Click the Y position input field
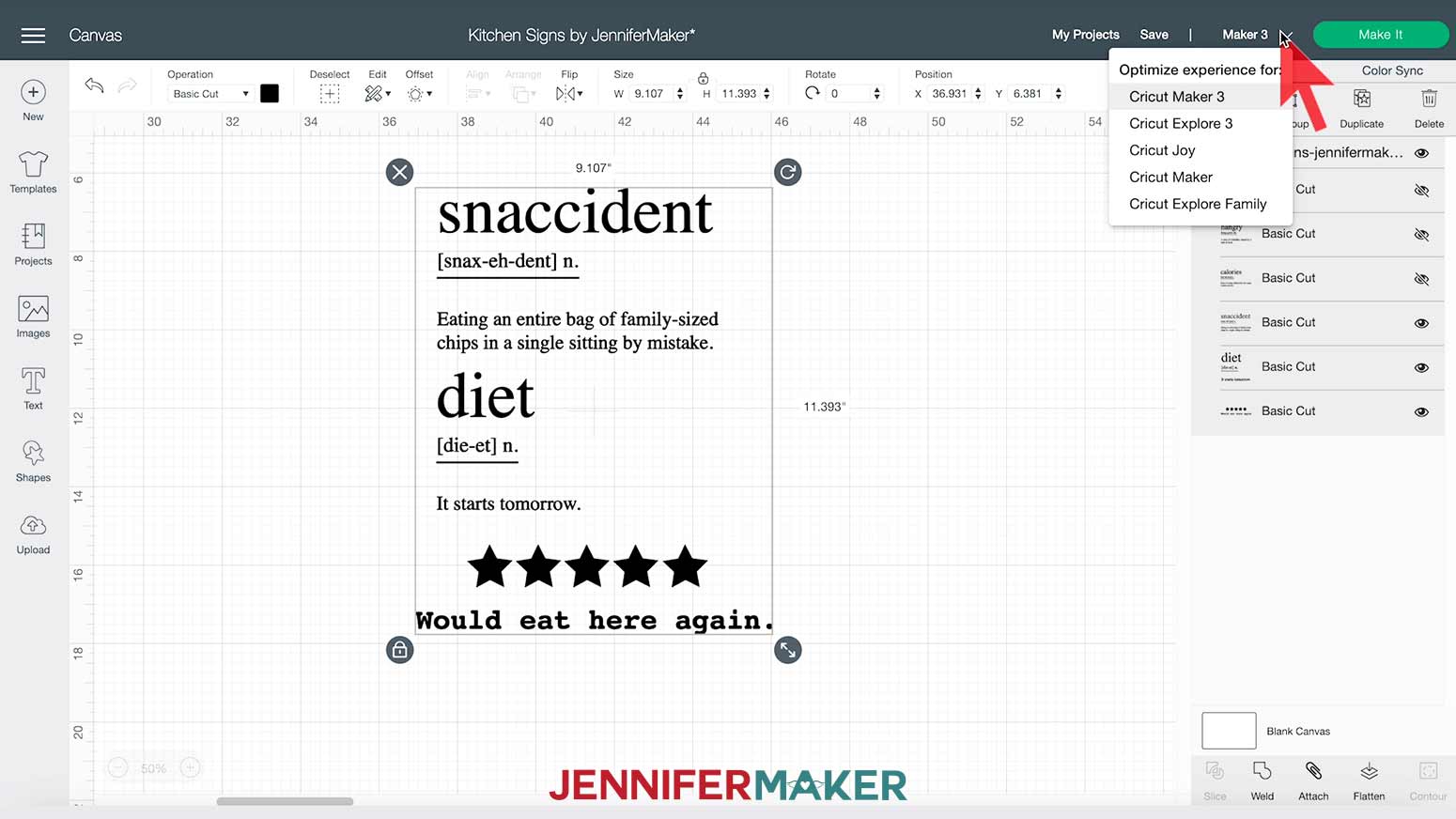Viewport: 1456px width, 819px height. (1029, 94)
